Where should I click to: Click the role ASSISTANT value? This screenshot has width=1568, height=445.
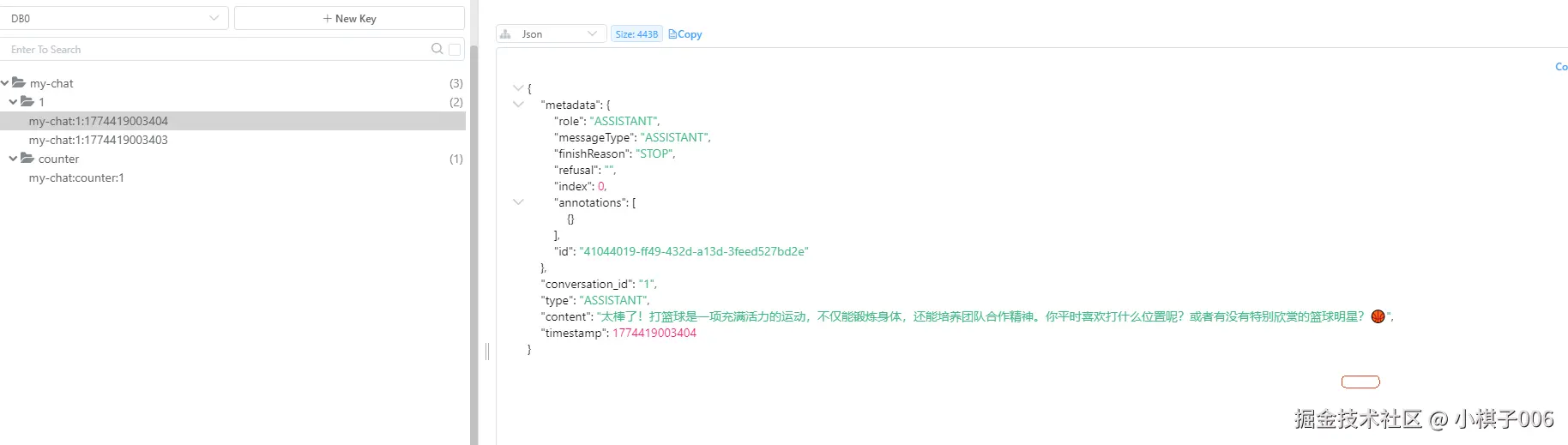624,121
